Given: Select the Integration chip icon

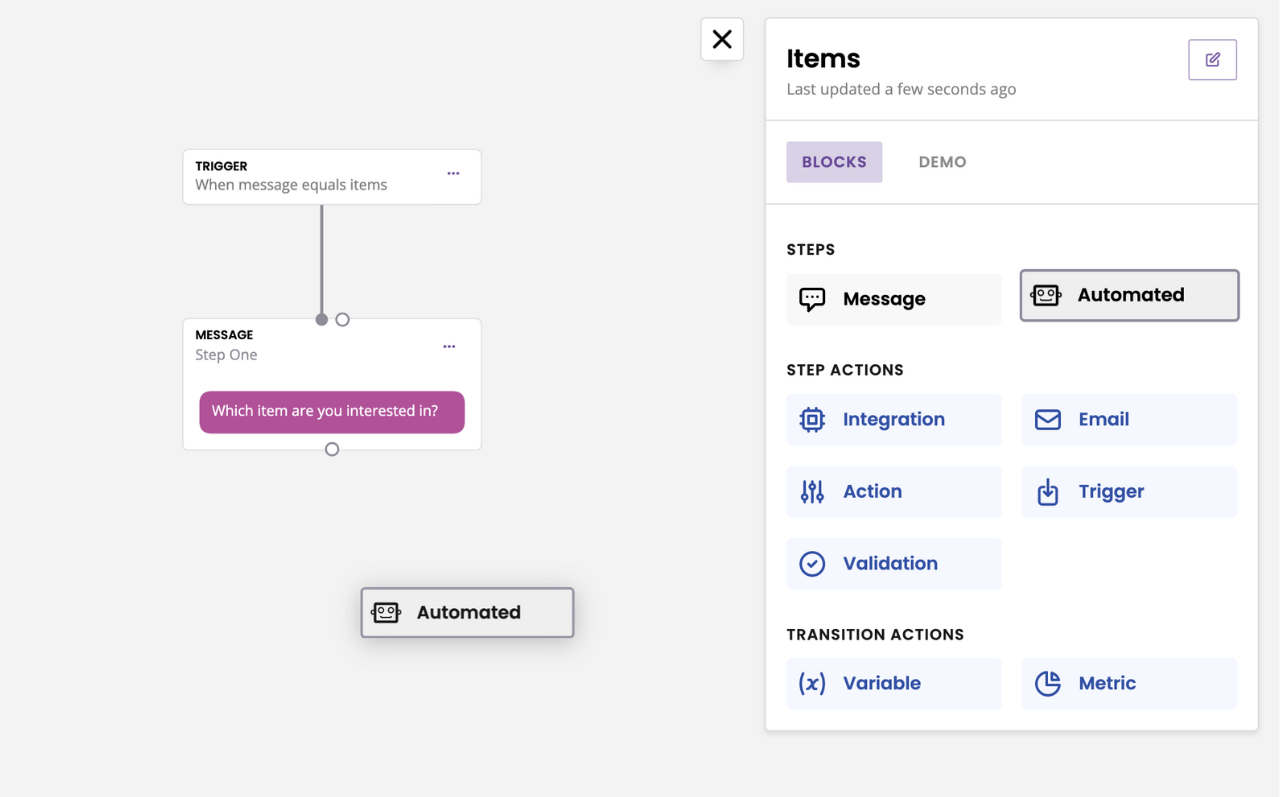Looking at the screenshot, I should [812, 420].
